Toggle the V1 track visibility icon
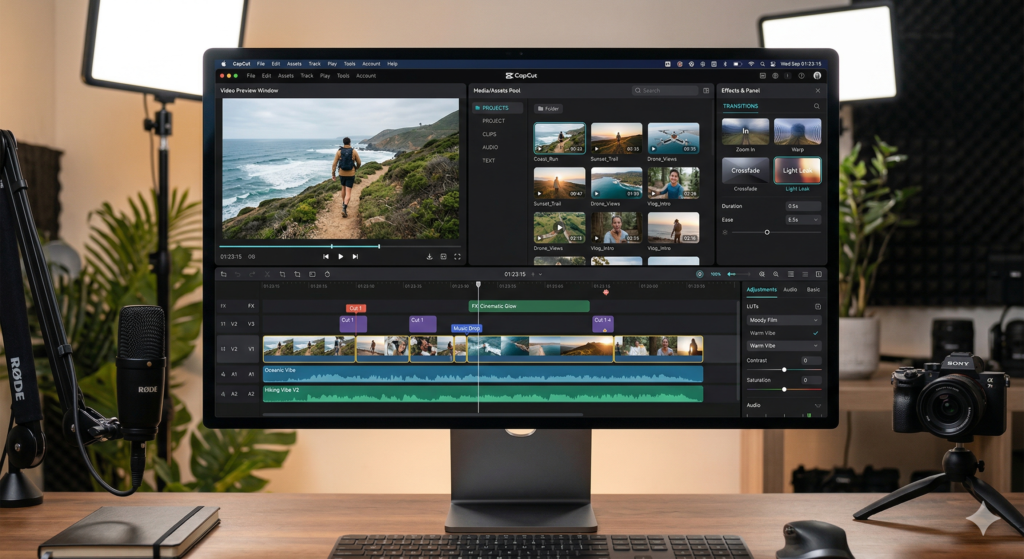The image size is (1024, 559). (x=223, y=349)
